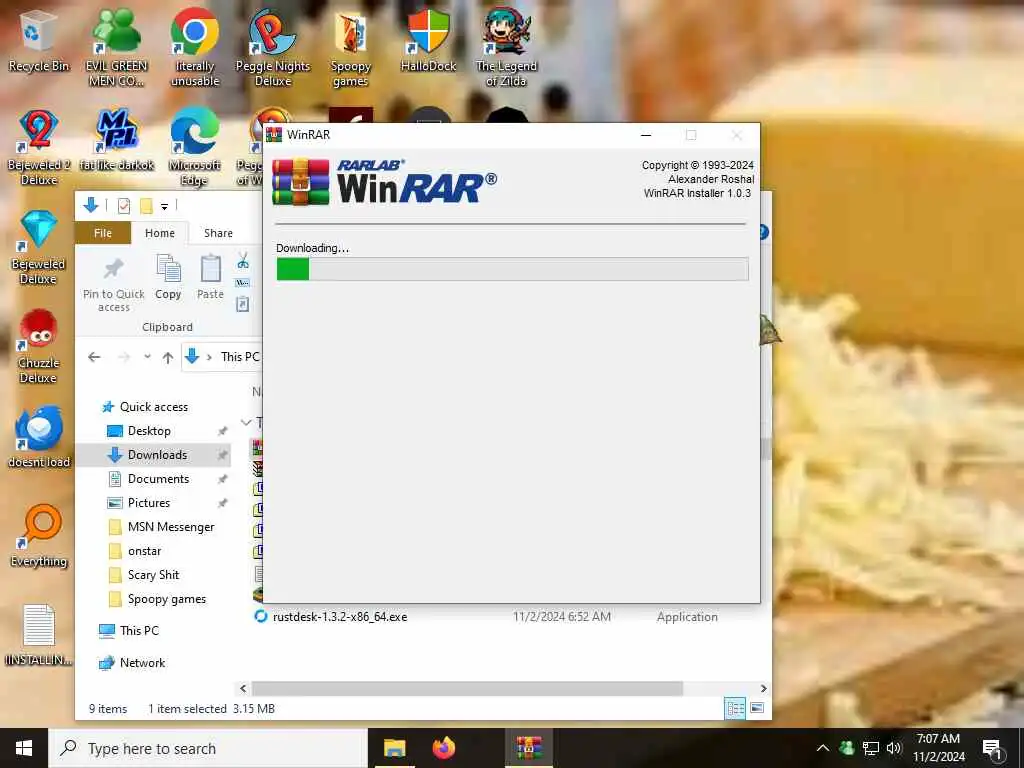Open the EVIL GREEN MEN CO desktop shortcut
1024x768 pixels.
(116, 48)
